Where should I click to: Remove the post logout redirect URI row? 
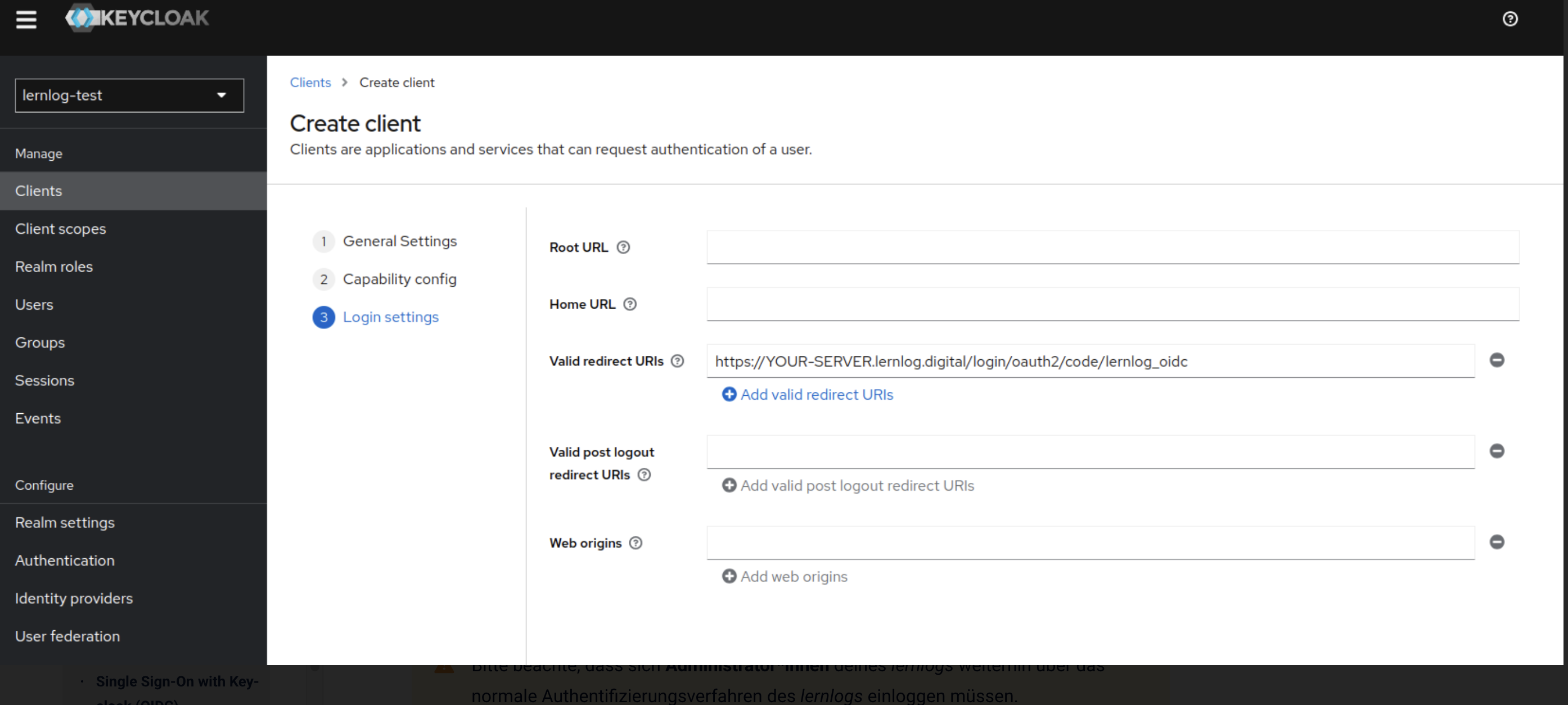[1497, 451]
